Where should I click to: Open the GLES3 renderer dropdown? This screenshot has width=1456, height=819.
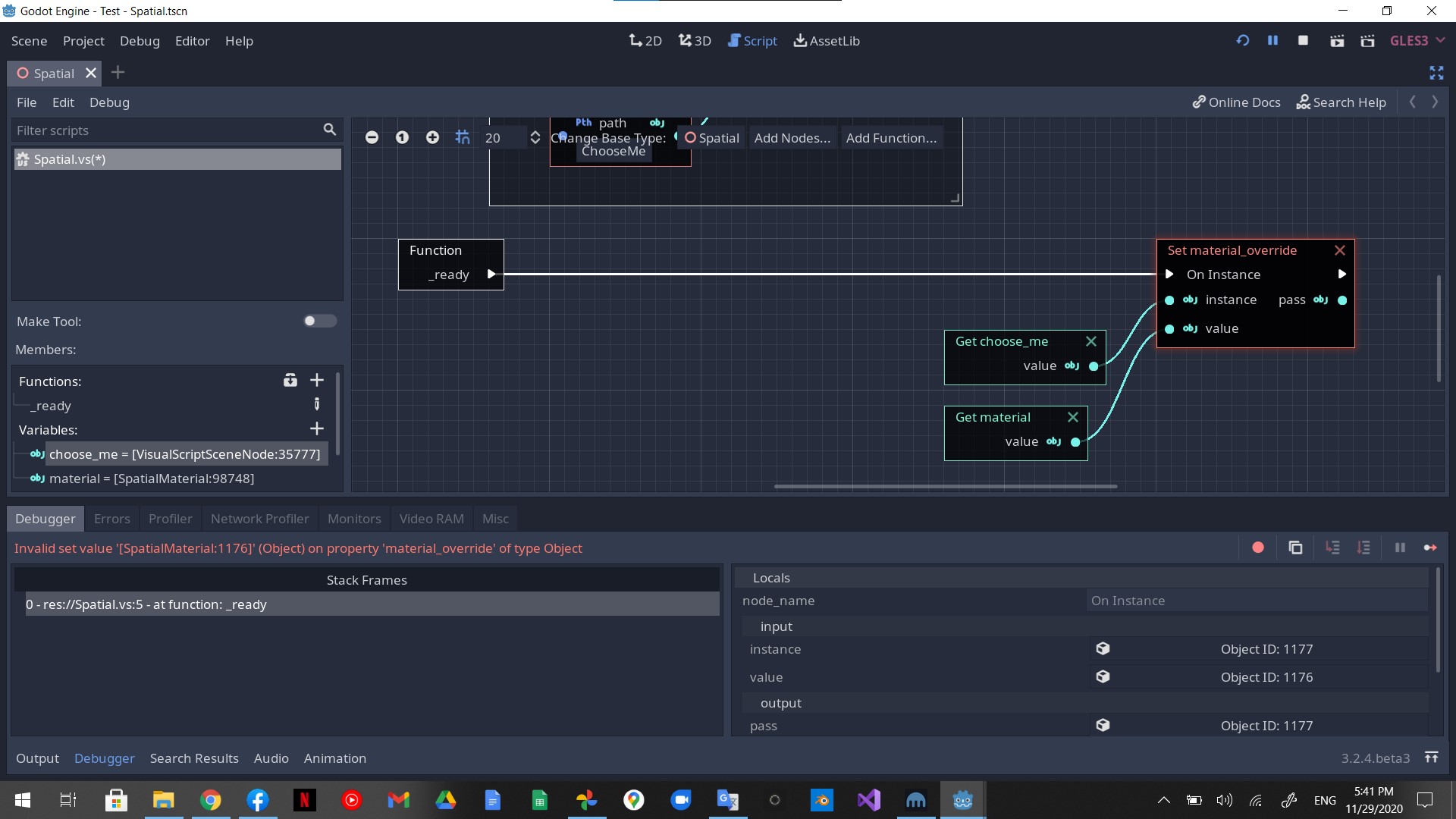point(1417,40)
